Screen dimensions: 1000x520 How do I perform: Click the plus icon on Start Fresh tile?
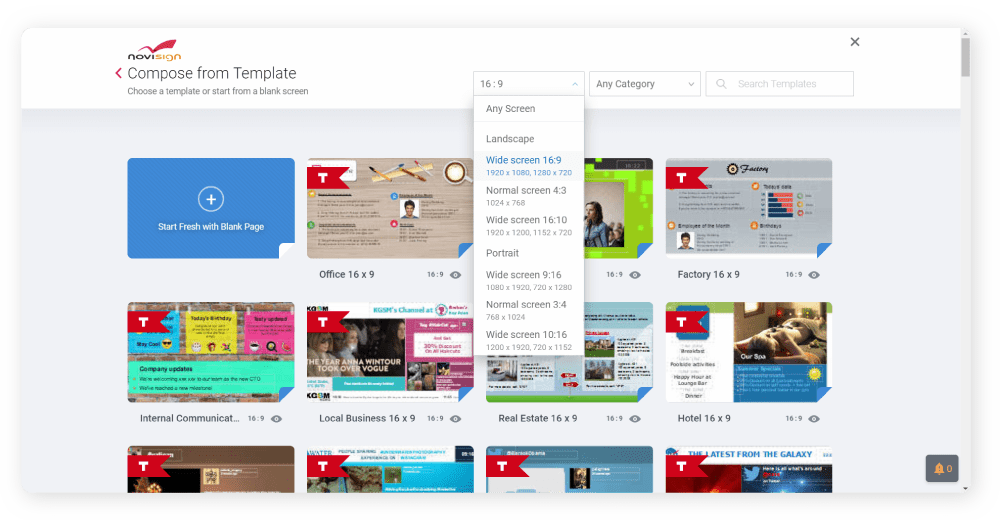(211, 199)
